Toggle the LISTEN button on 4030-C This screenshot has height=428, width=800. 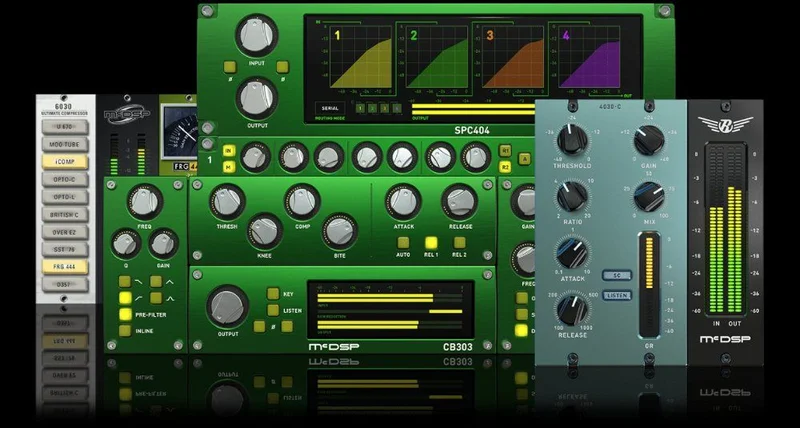pyautogui.click(x=617, y=295)
